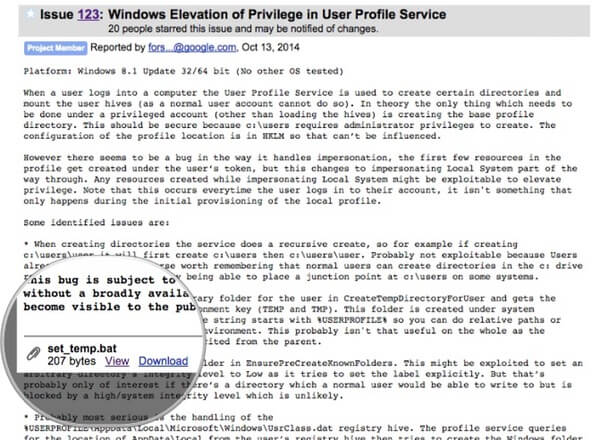Image resolution: width=600 pixels, height=440 pixels.
Task: Click the 'set_temp.bat' file name
Action: (82, 349)
